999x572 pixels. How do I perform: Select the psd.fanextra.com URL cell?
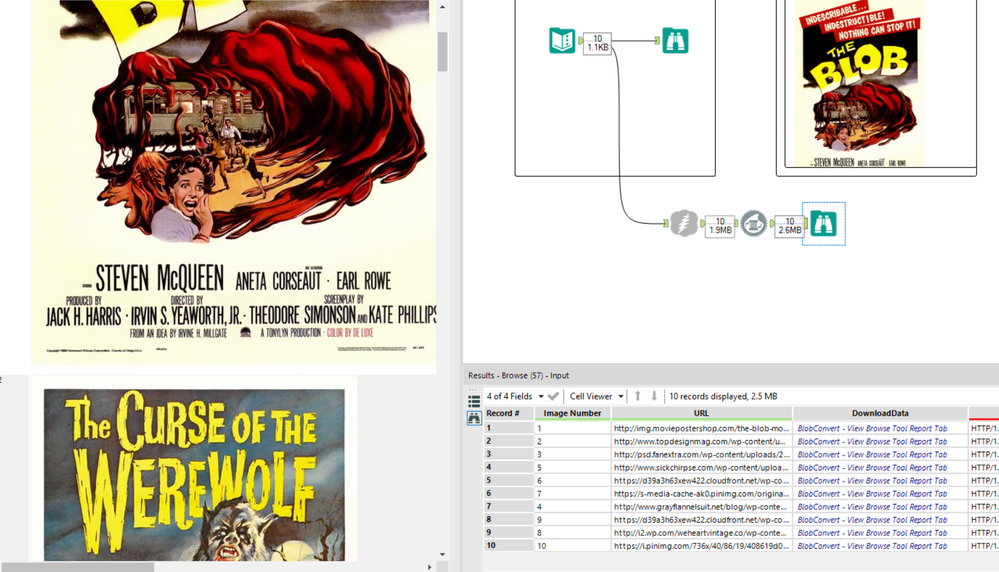[x=701, y=455]
